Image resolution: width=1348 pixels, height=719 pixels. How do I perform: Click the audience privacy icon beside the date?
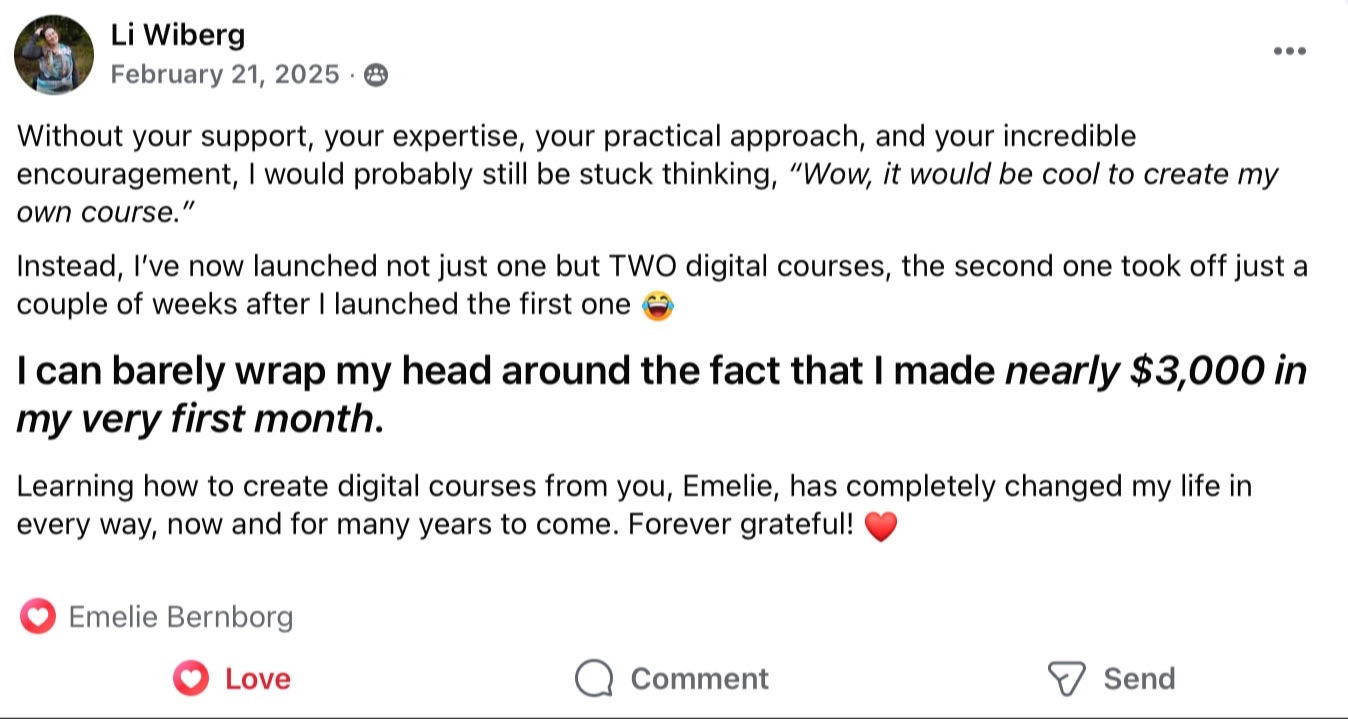[x=376, y=75]
